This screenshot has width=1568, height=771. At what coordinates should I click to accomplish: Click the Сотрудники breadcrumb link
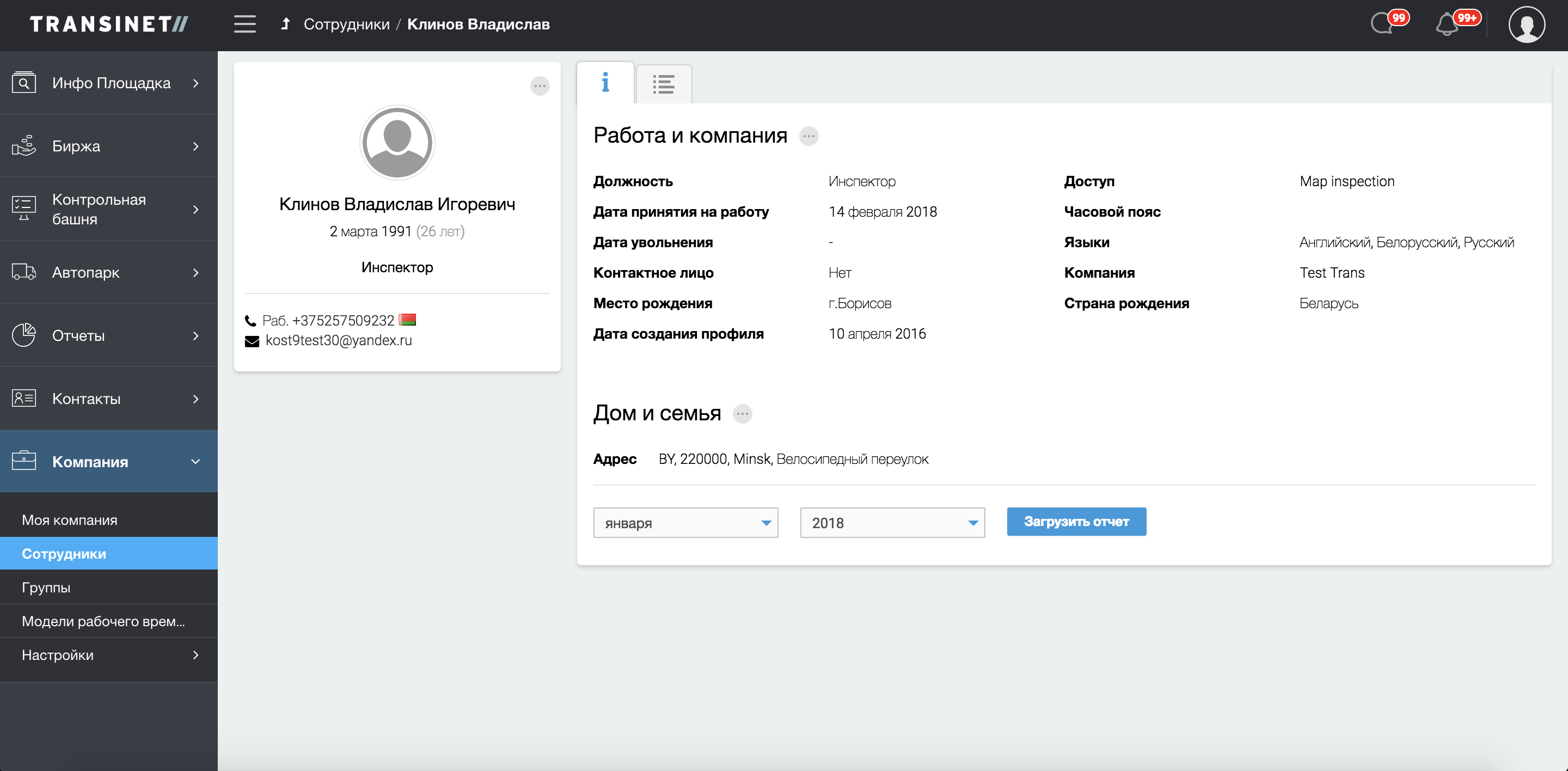pyautogui.click(x=346, y=25)
